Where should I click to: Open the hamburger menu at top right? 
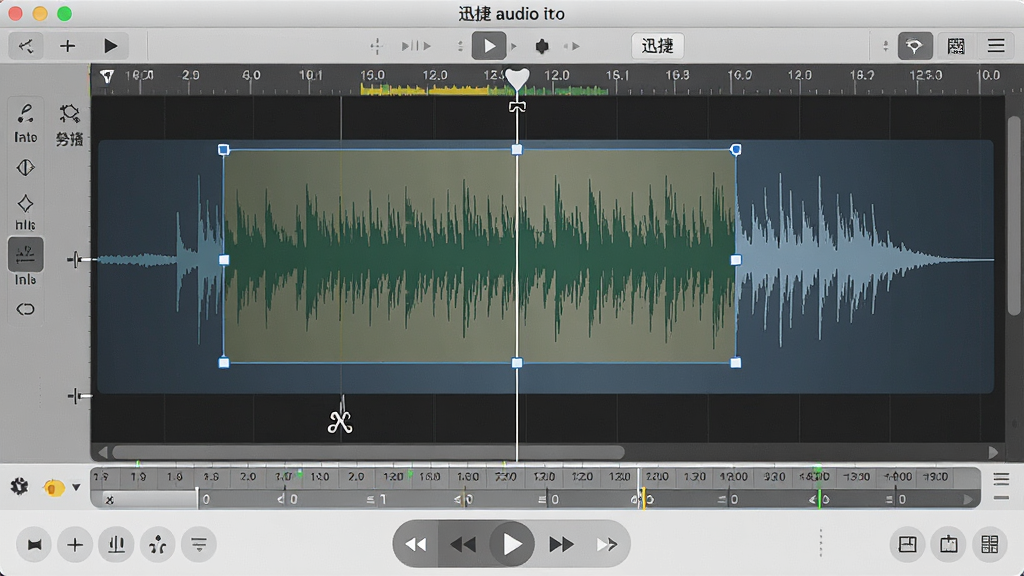[x=996, y=46]
